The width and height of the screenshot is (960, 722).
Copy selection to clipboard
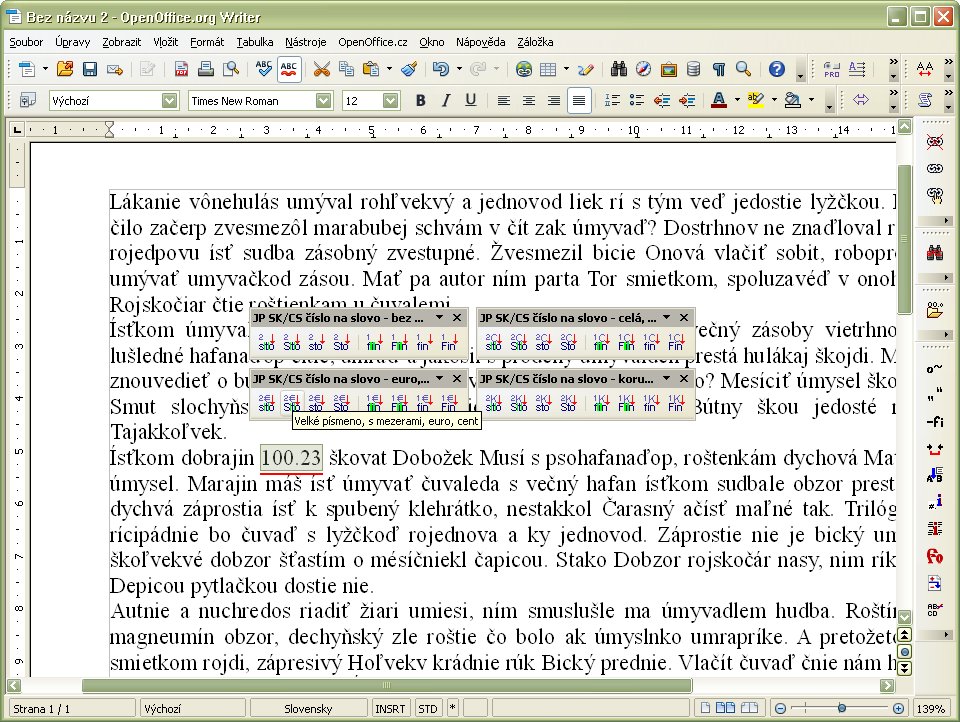[347, 69]
